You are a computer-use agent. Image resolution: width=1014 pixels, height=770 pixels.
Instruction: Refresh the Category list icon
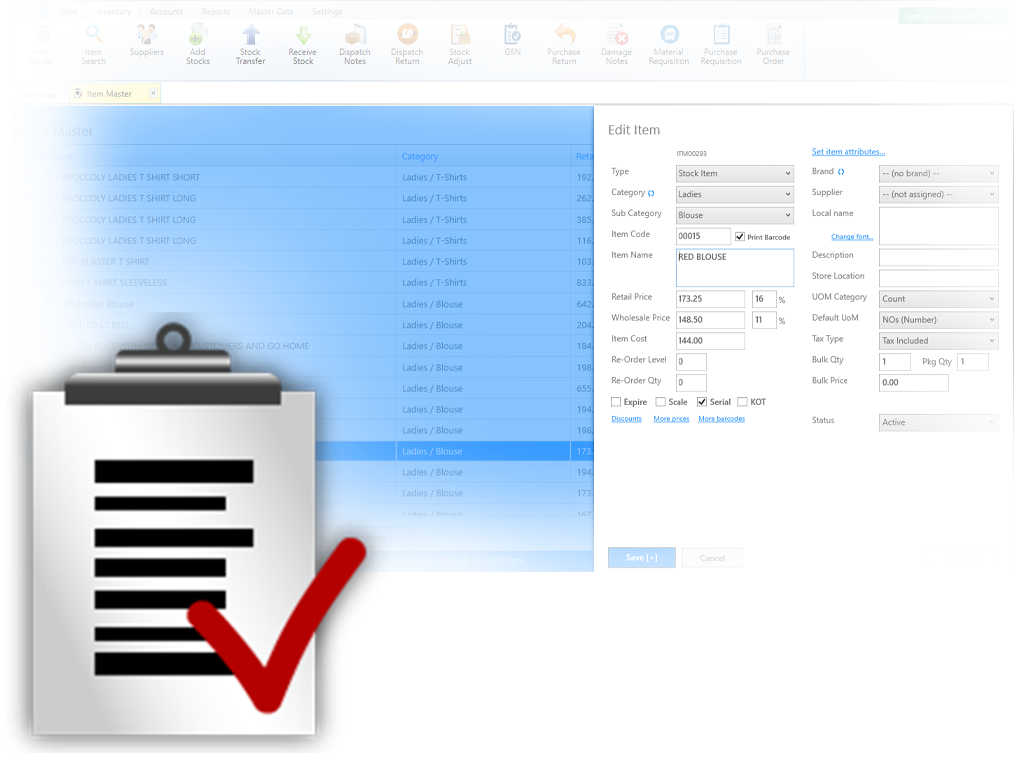(x=651, y=193)
